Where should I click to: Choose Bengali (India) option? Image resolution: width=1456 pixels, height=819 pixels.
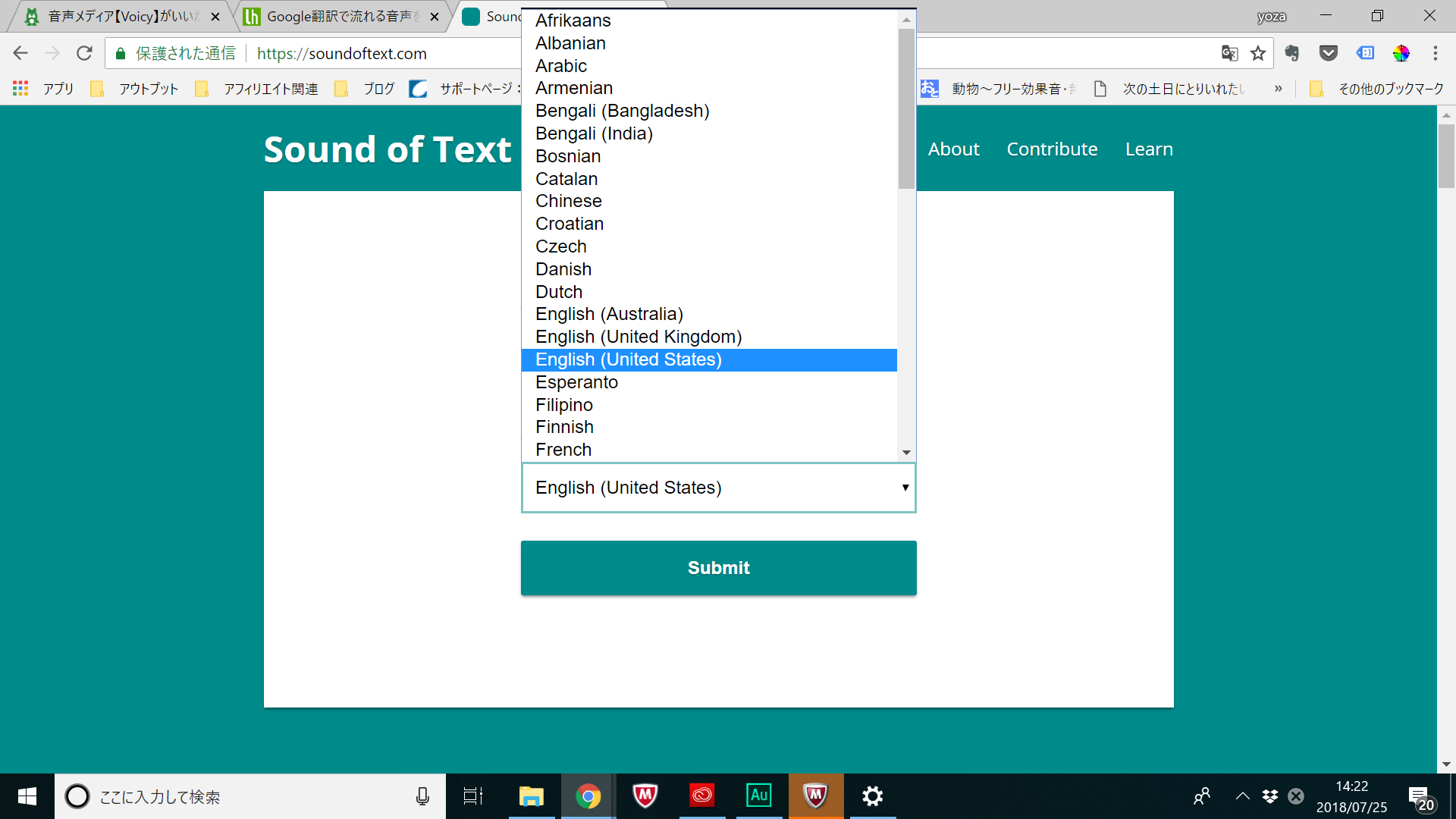709,133
